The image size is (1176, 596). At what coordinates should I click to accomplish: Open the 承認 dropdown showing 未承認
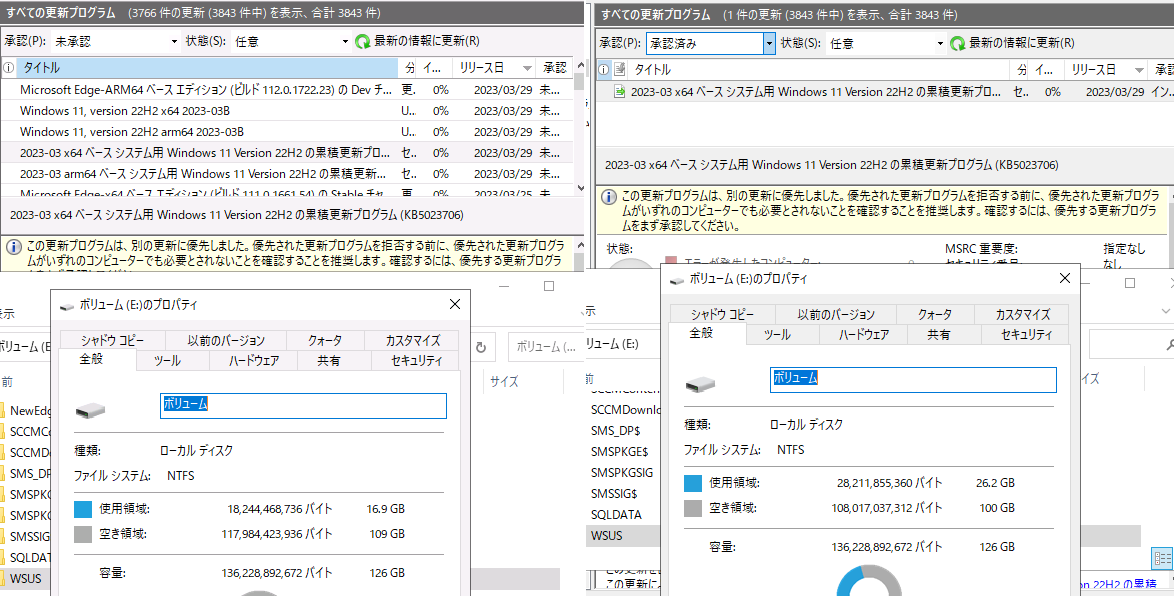point(116,42)
